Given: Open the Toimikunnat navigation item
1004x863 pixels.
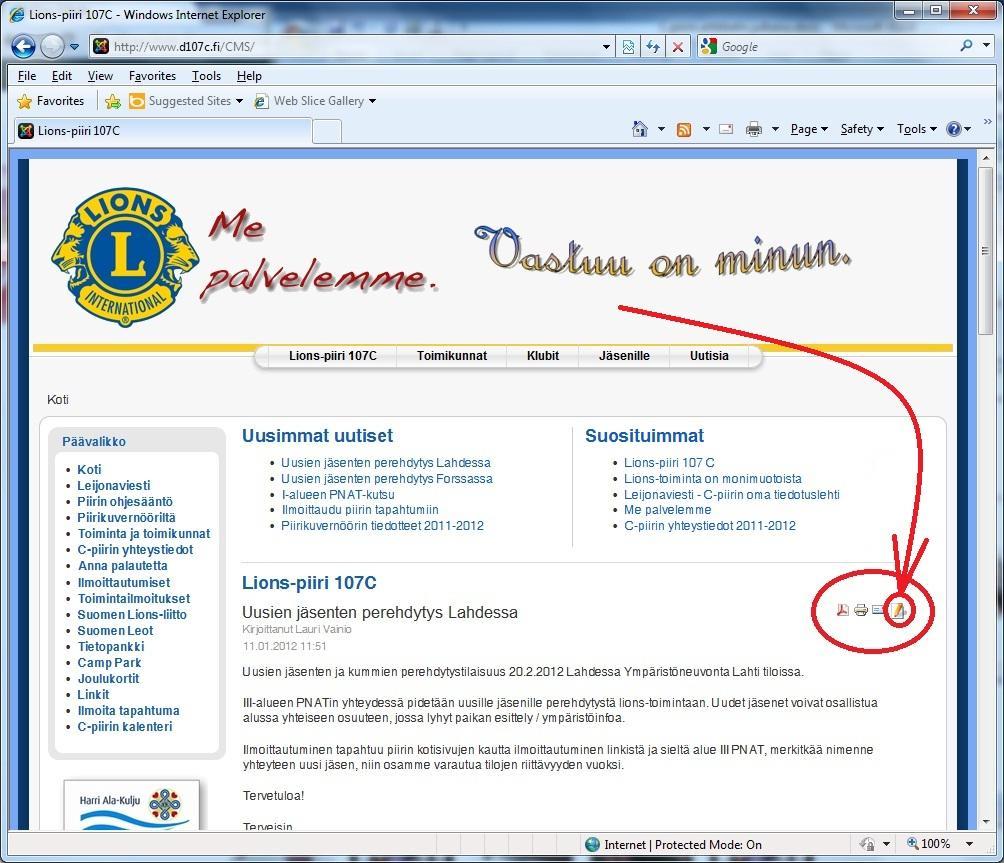Looking at the screenshot, I should click(x=451, y=356).
